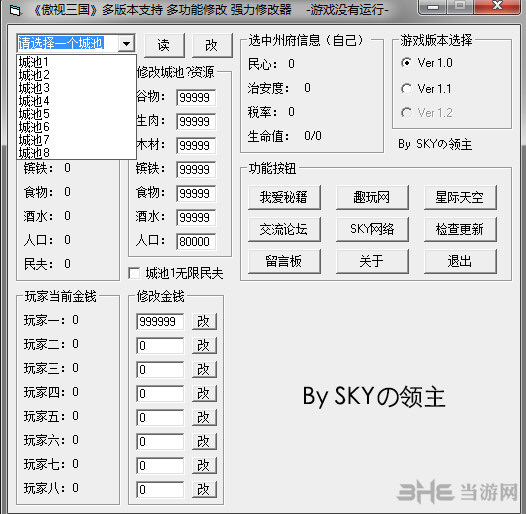The height and width of the screenshot is (514, 526).
Task: Select 城池1 from the dropdown list
Action: [76, 62]
